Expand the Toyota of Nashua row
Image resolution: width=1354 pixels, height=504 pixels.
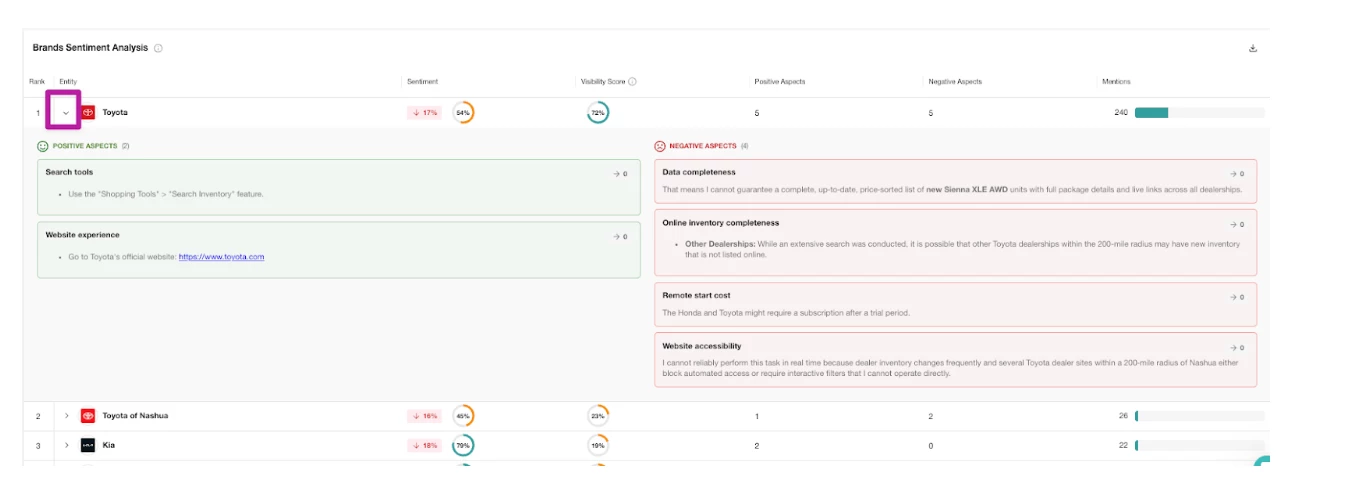(x=66, y=416)
